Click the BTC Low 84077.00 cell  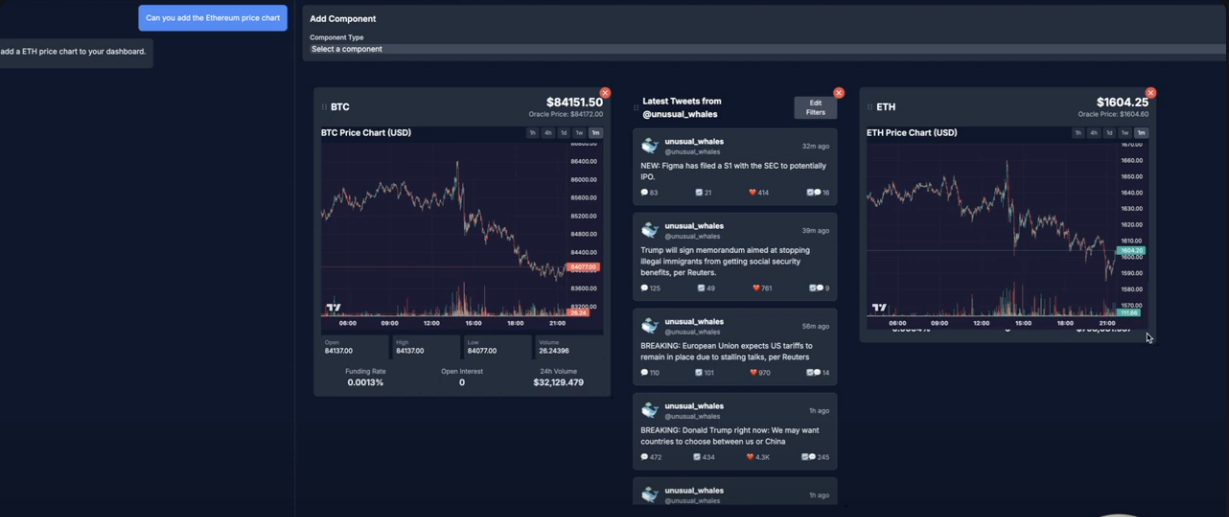496,347
